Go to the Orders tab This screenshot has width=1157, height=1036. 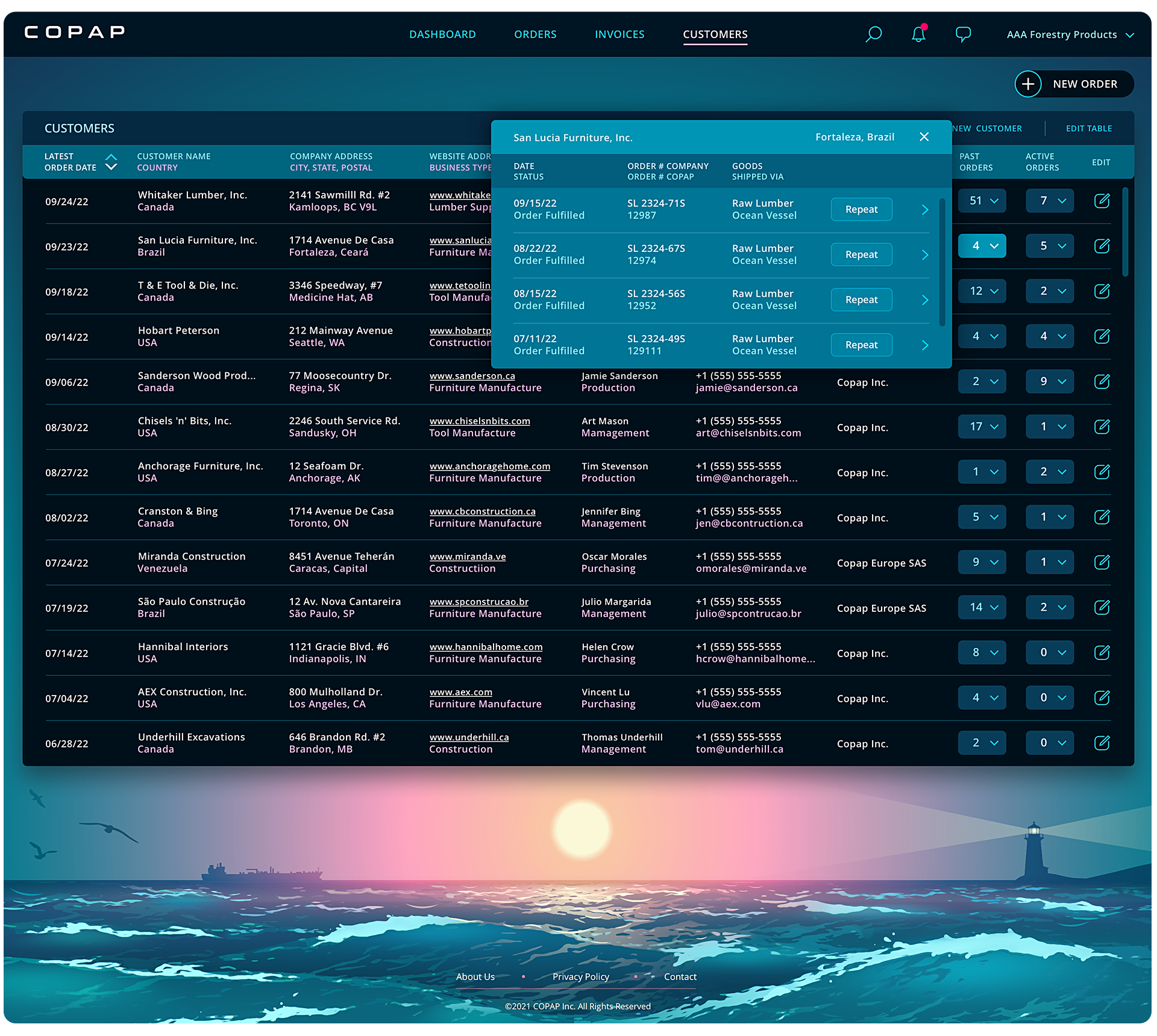tap(535, 34)
